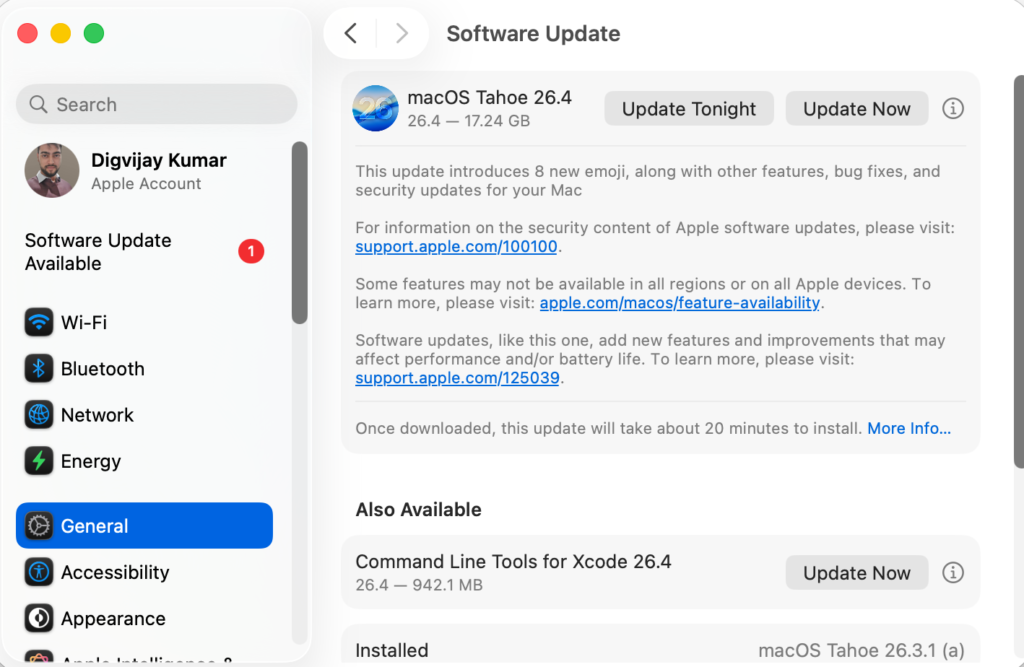
Task: Click the Network globe icon
Action: (39, 415)
